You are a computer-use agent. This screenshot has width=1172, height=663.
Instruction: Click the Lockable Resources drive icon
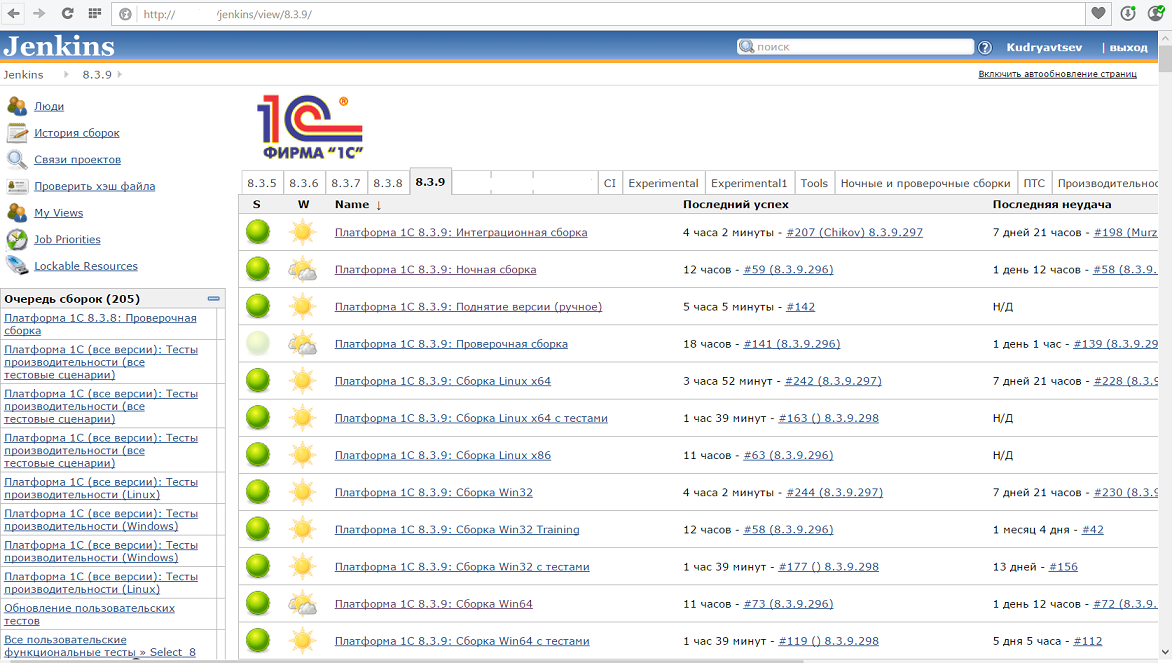coord(16,265)
